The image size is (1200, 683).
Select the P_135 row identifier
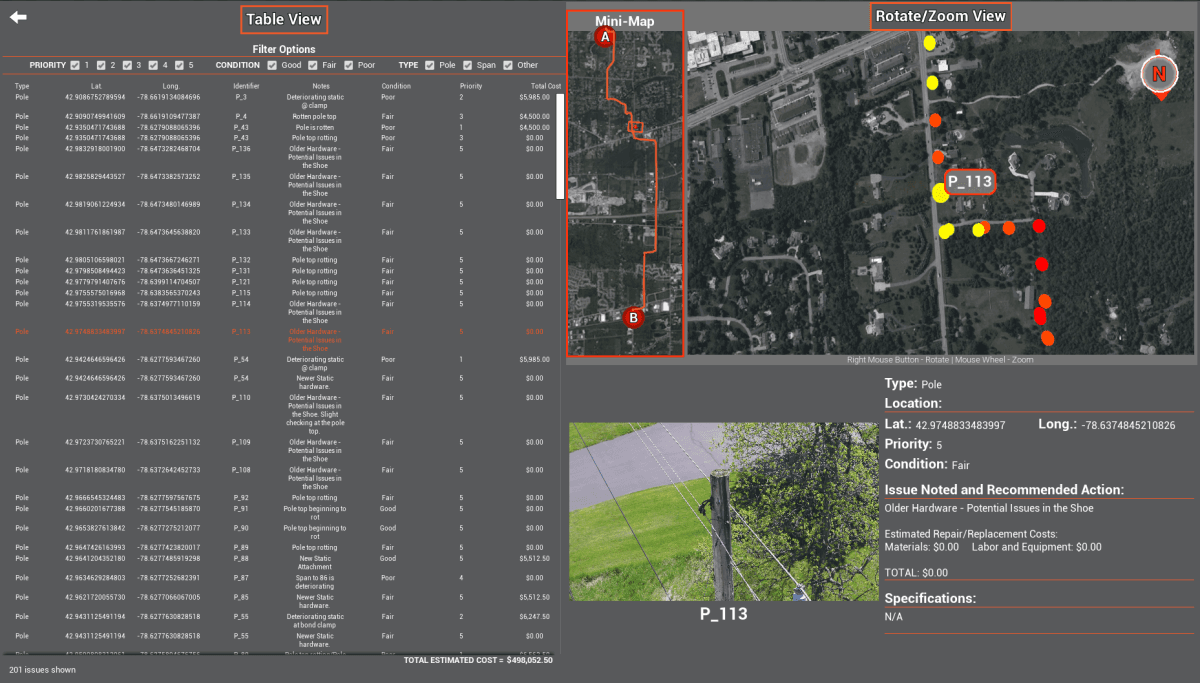[x=241, y=177]
